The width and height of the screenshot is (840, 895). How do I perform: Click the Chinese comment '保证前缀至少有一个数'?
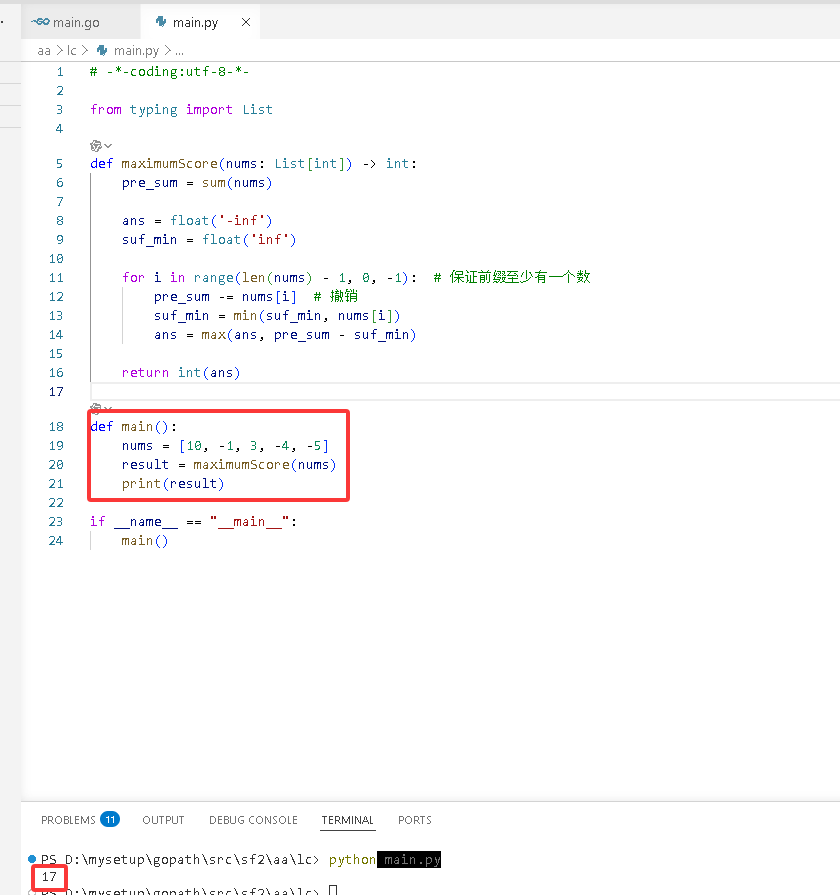point(519,277)
